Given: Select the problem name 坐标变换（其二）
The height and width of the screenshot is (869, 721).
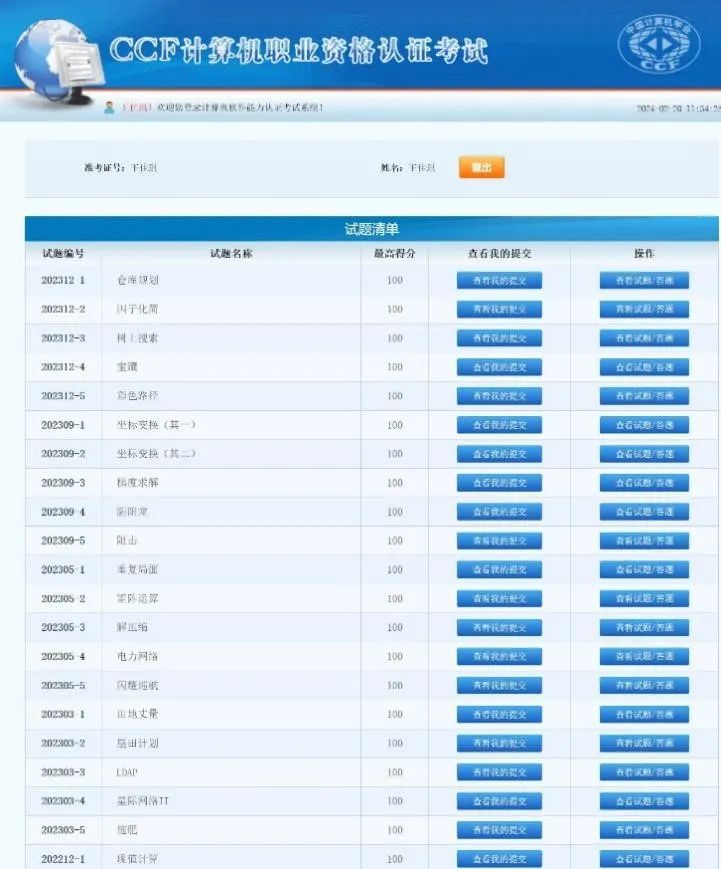Looking at the screenshot, I should coord(156,454).
